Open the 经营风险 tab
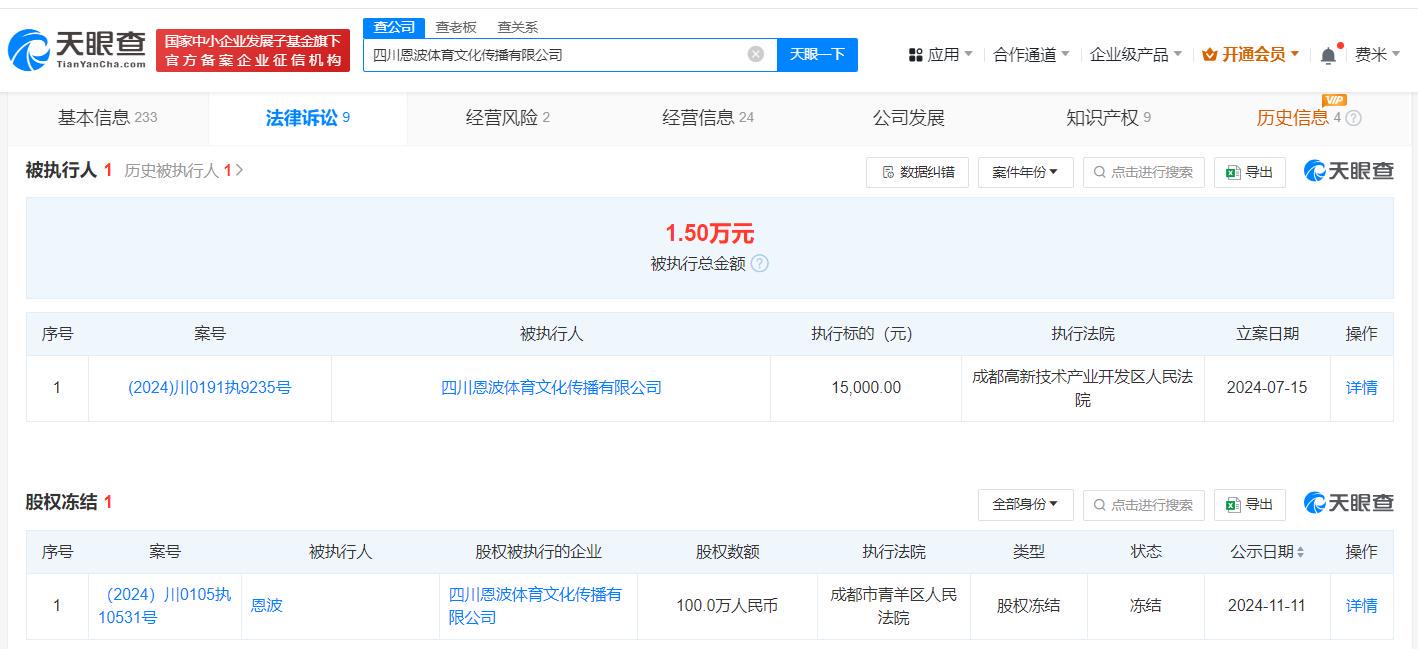 (508, 118)
